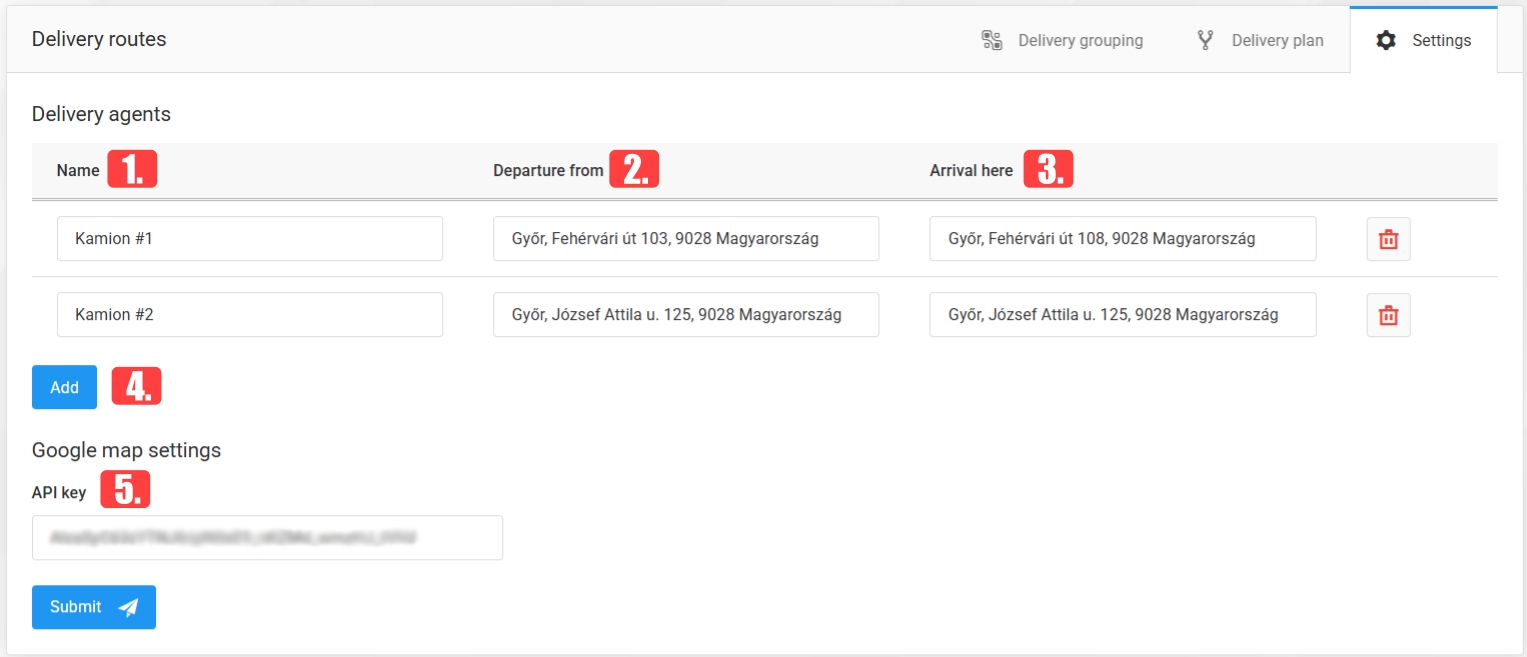Edit the Kamion #2 name field
The width and height of the screenshot is (1527, 657).
coord(250,315)
